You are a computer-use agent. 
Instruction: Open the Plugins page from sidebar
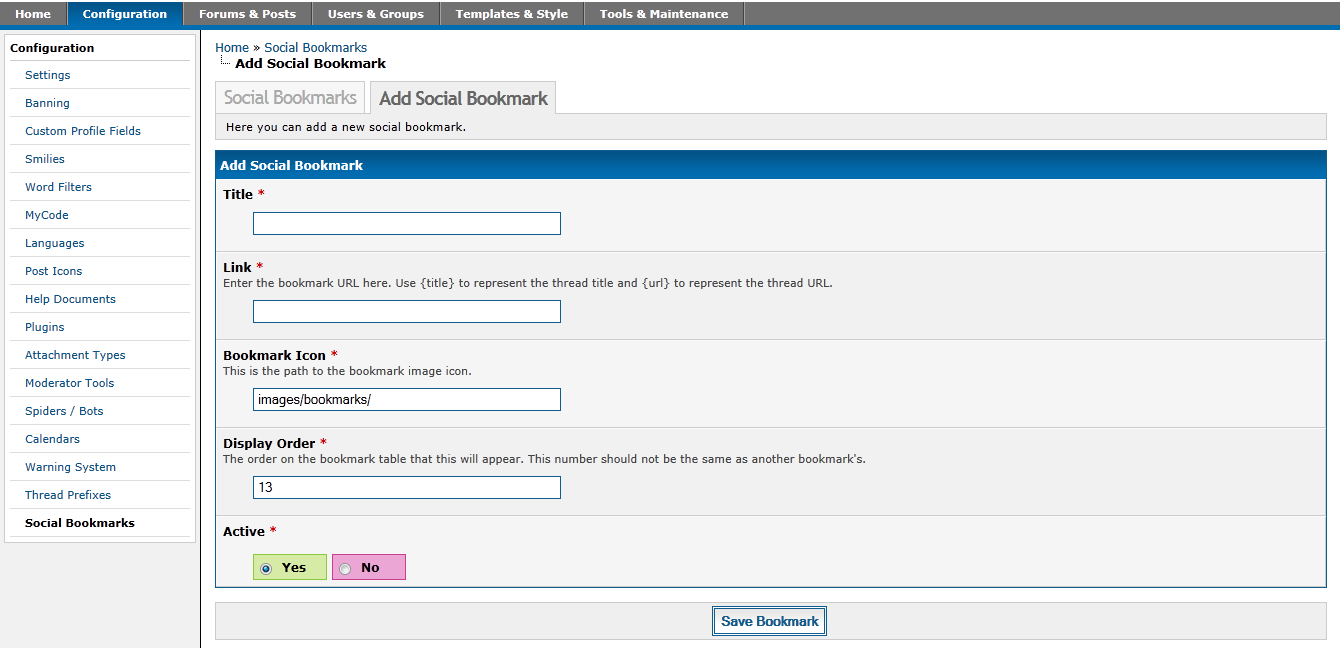(x=45, y=327)
